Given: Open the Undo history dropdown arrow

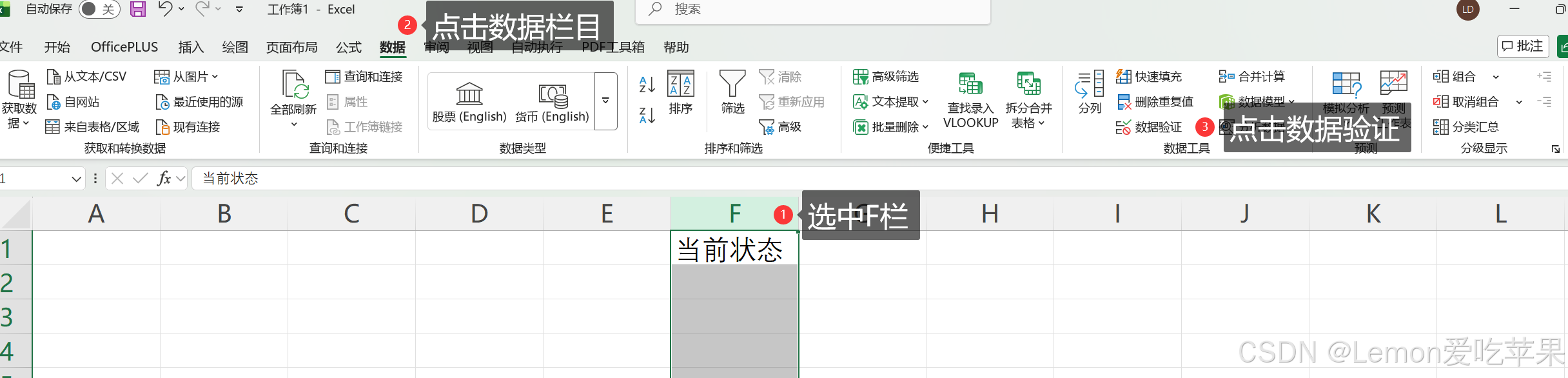Looking at the screenshot, I should [182, 9].
